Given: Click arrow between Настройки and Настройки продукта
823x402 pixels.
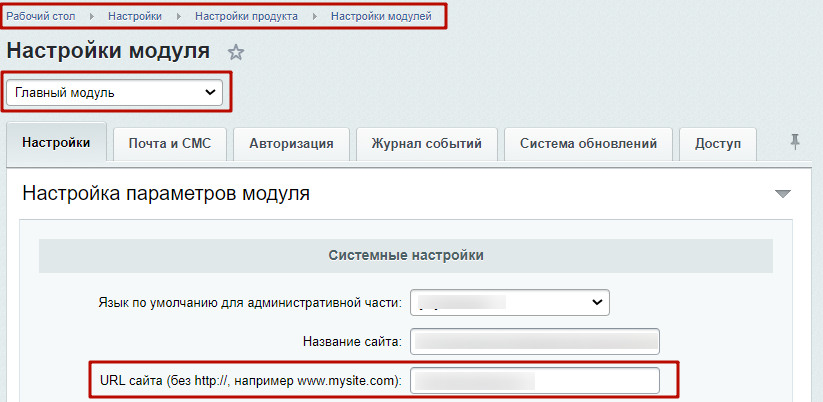Looking at the screenshot, I should (x=178, y=17).
